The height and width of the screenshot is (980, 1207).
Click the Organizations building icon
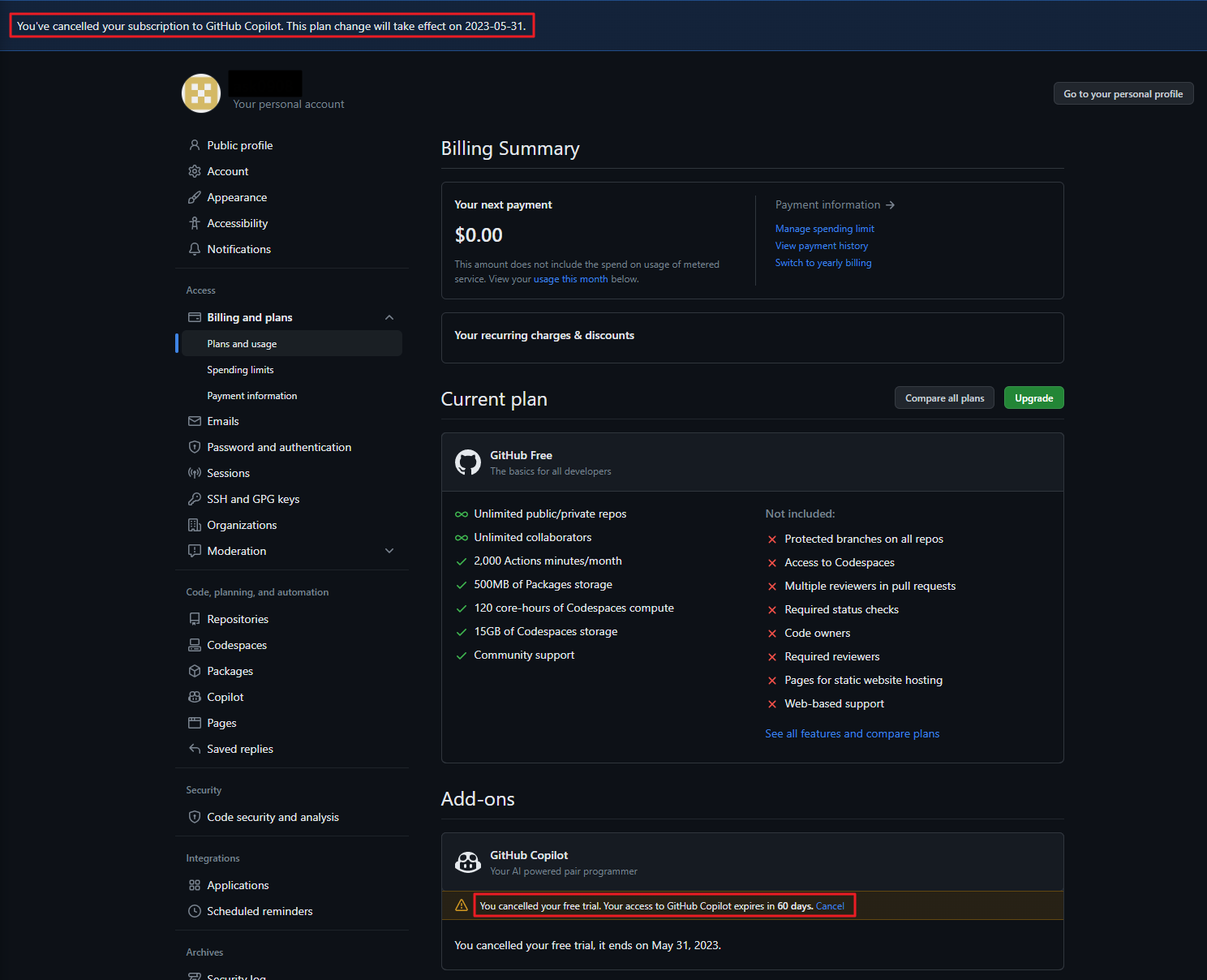(195, 525)
